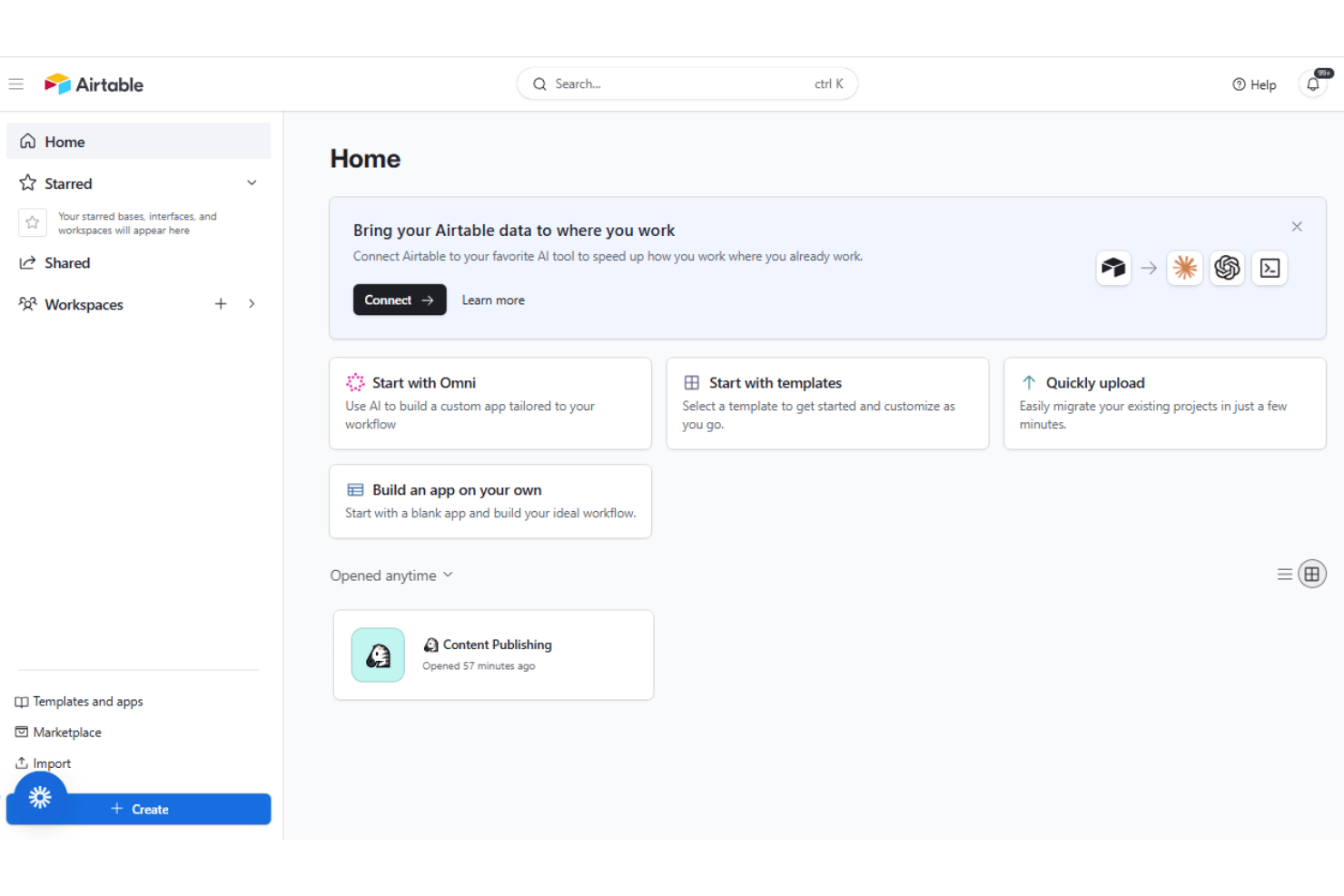Click the Omni sparkle icon
1344x896 pixels.
point(355,383)
